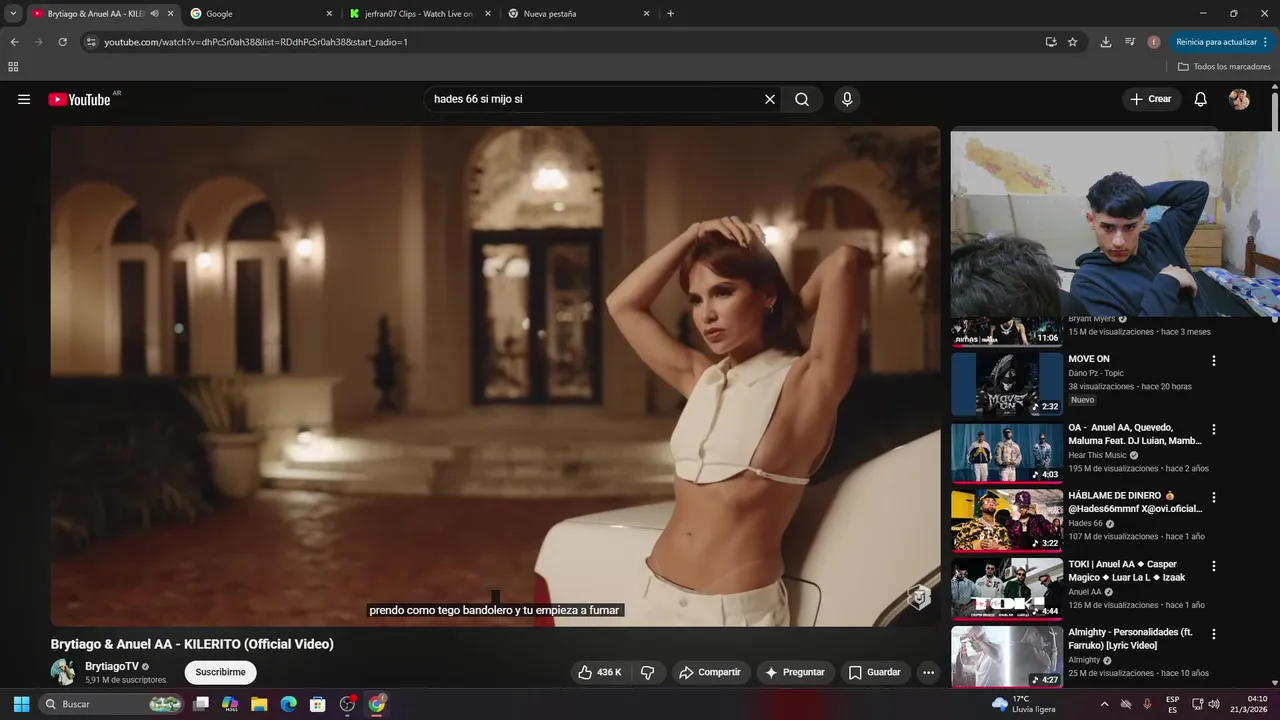The width and height of the screenshot is (1280, 720).
Task: Start voice search with microphone
Action: [x=847, y=99]
